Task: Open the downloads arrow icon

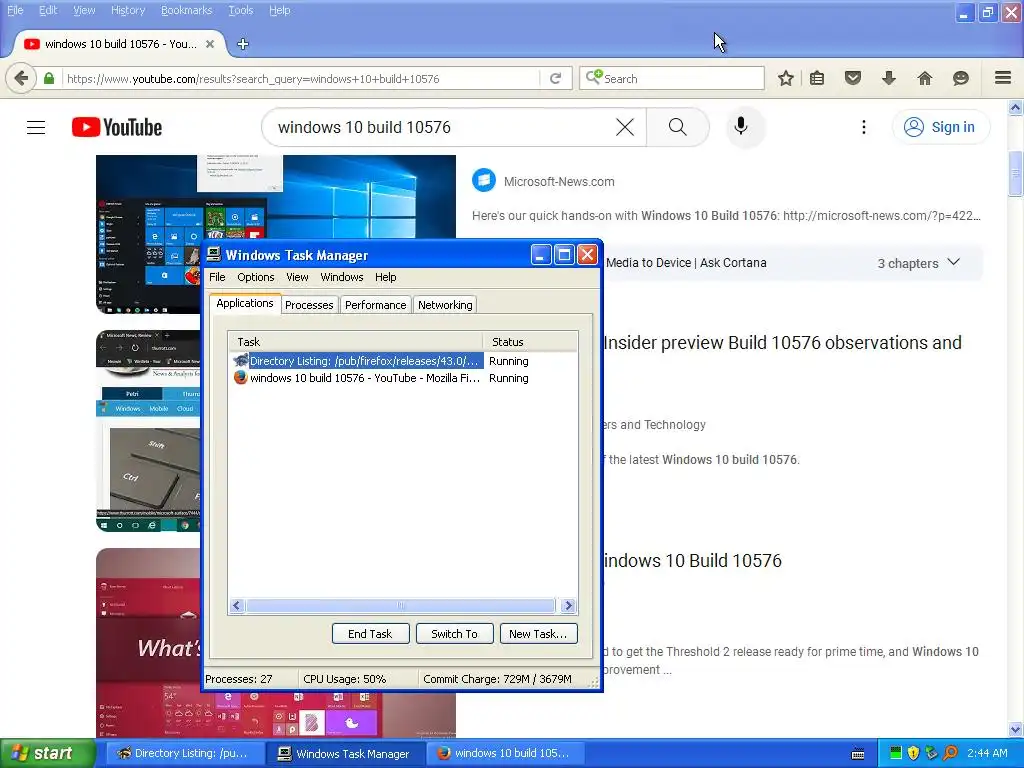Action: pyautogui.click(x=889, y=78)
